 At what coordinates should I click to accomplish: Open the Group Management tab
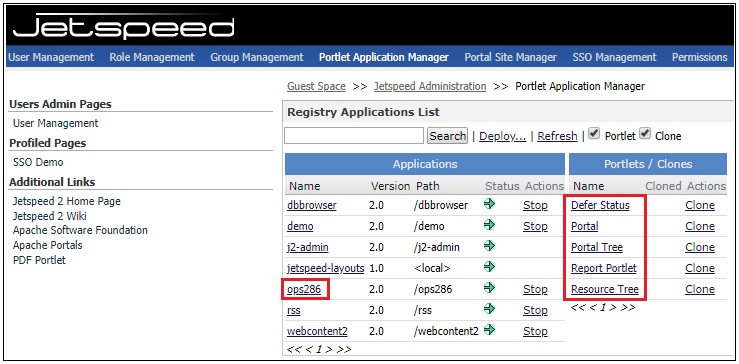(x=257, y=58)
